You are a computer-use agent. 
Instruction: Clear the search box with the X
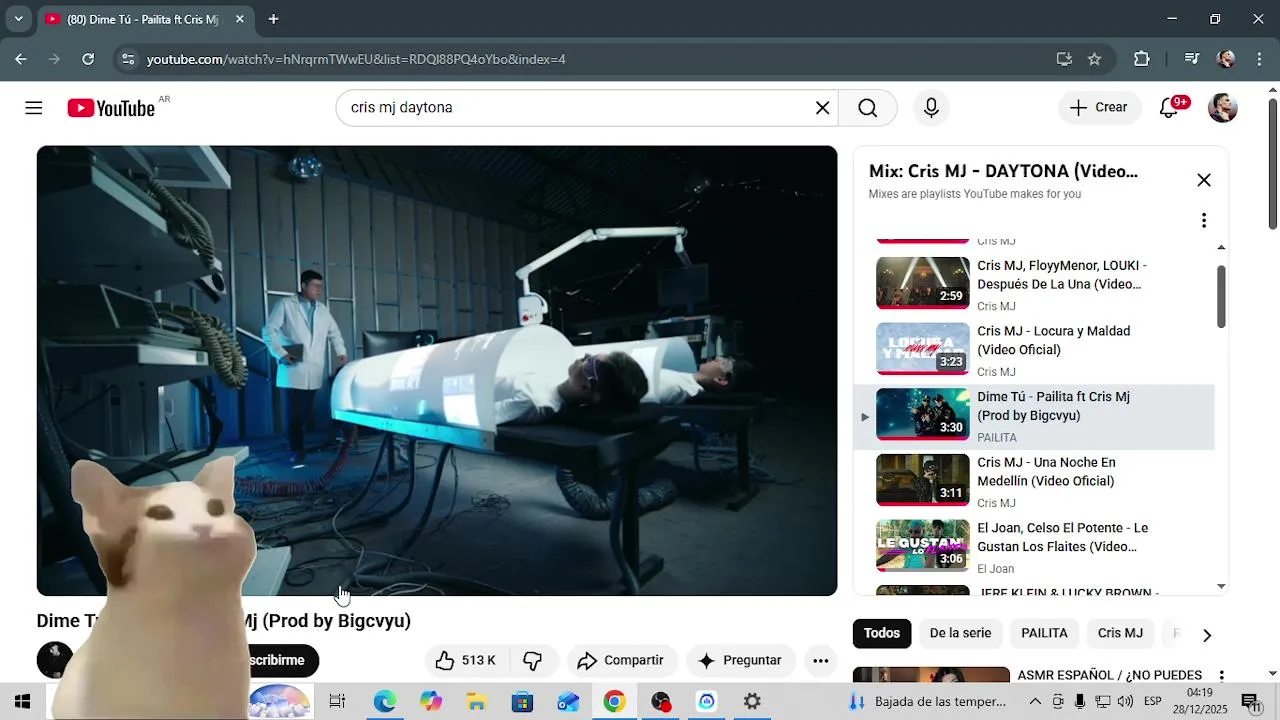[822, 108]
